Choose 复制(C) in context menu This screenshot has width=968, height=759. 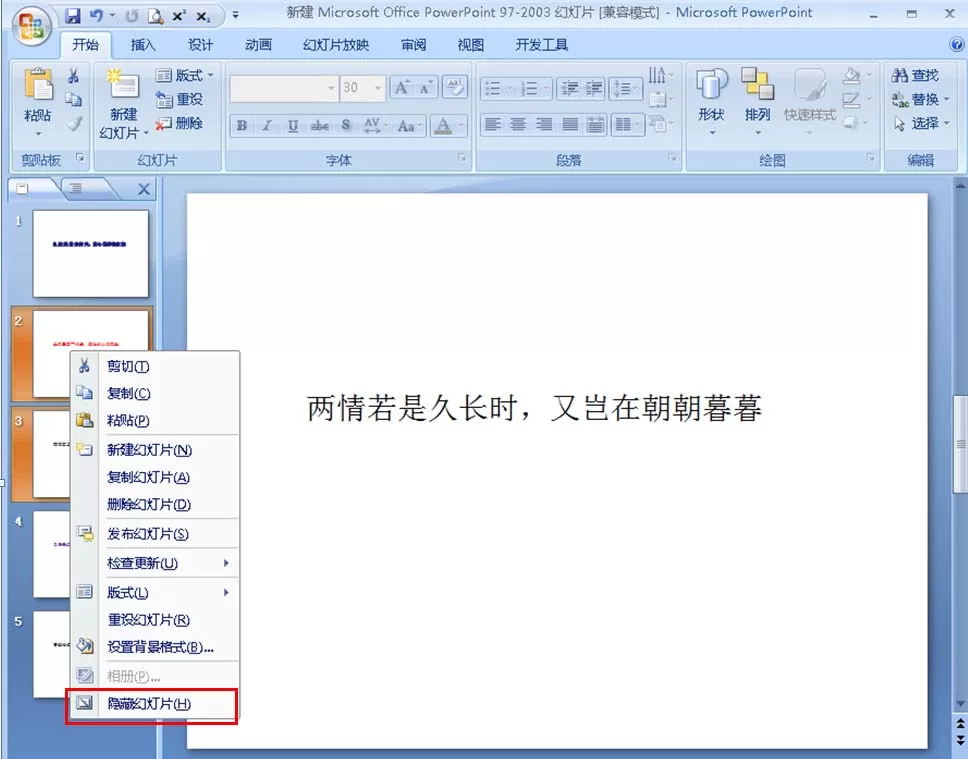pyautogui.click(x=154, y=393)
